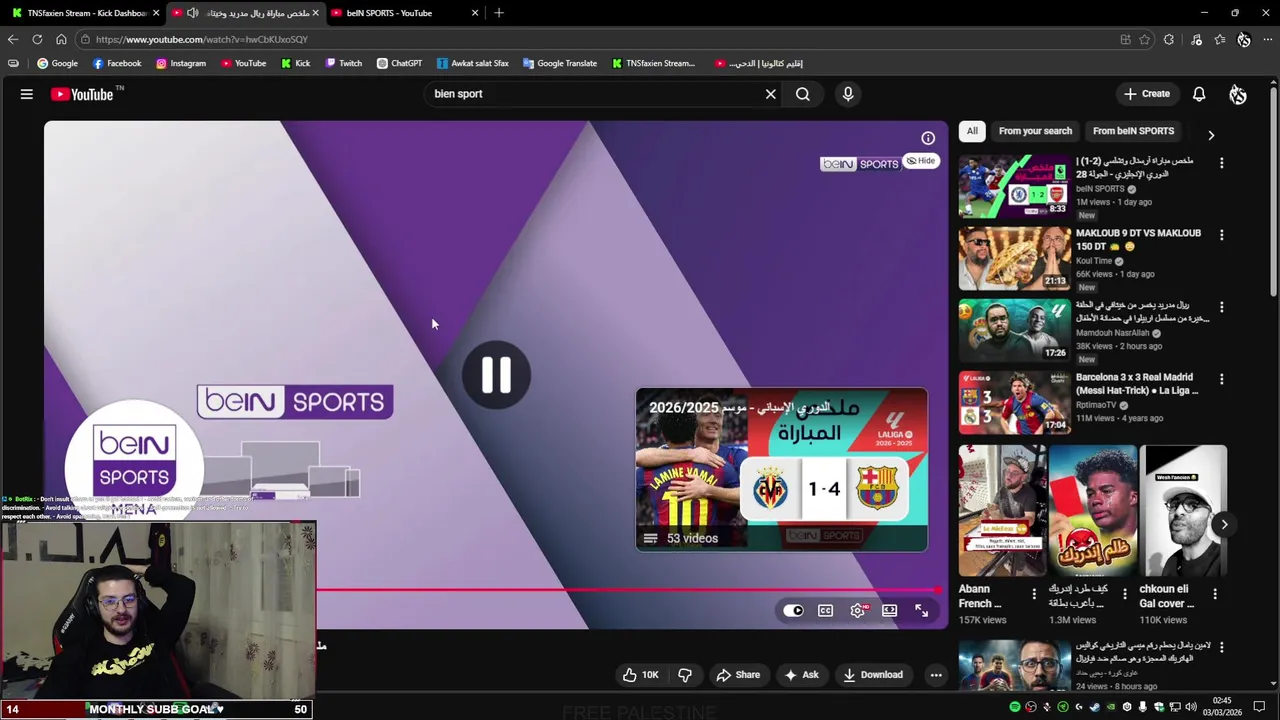
Task: Open the Windows notification center
Action: 1261,707
